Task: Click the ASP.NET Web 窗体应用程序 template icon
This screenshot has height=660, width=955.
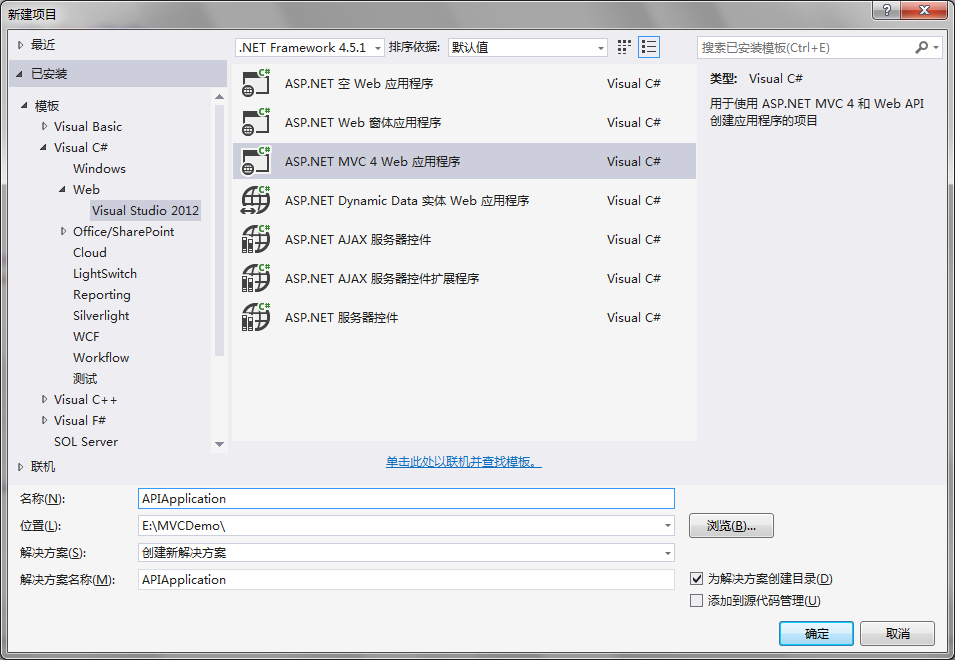Action: (x=256, y=122)
